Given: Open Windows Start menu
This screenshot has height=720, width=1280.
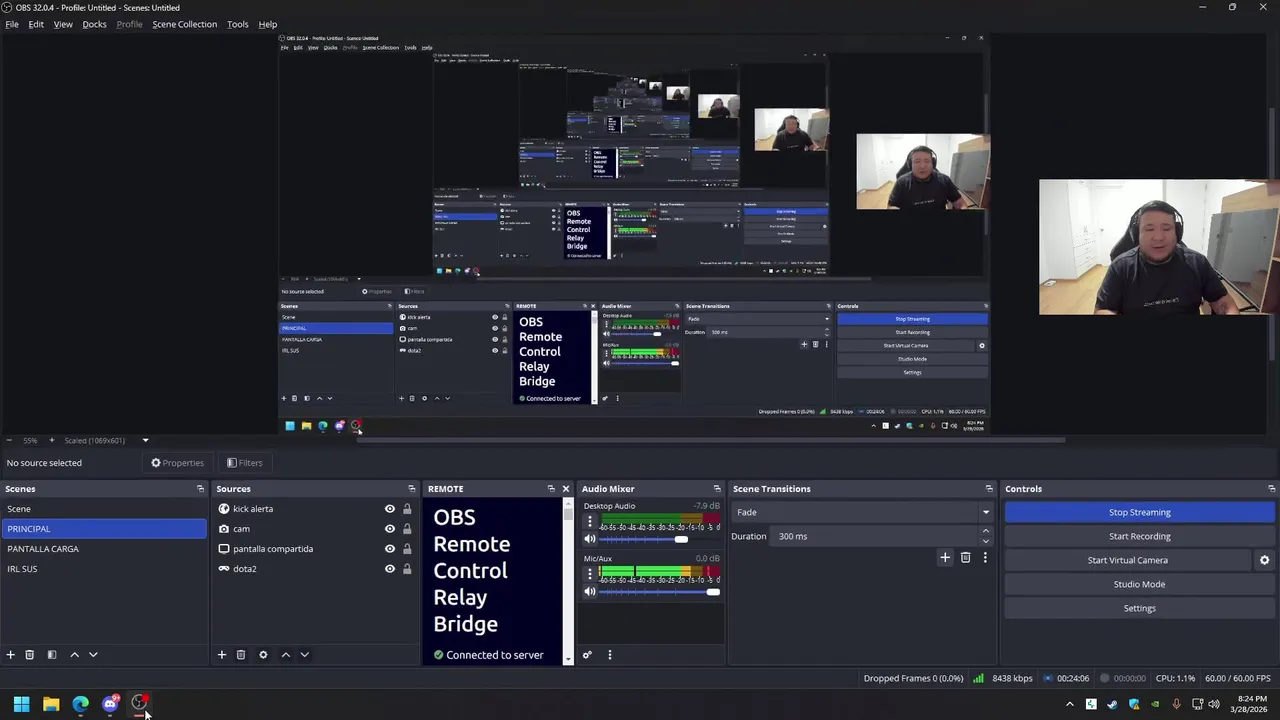Looking at the screenshot, I should (21, 704).
